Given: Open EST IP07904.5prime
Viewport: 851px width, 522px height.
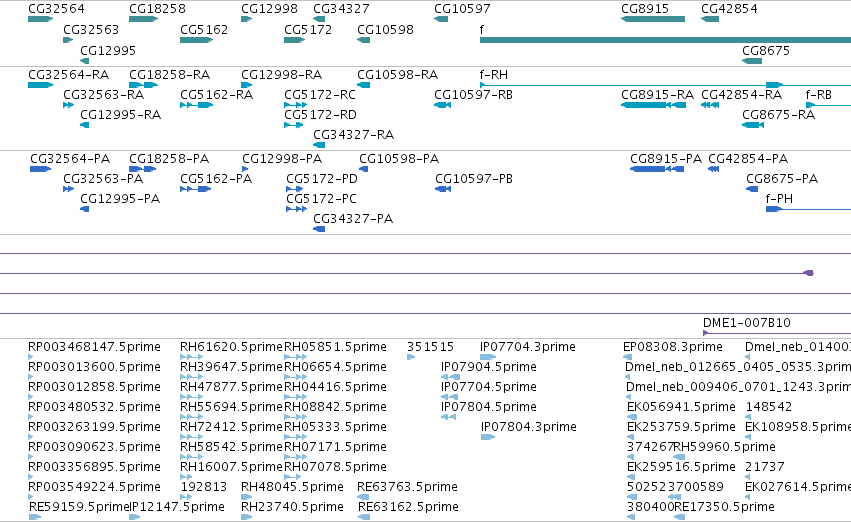Looking at the screenshot, I should 488,367.
